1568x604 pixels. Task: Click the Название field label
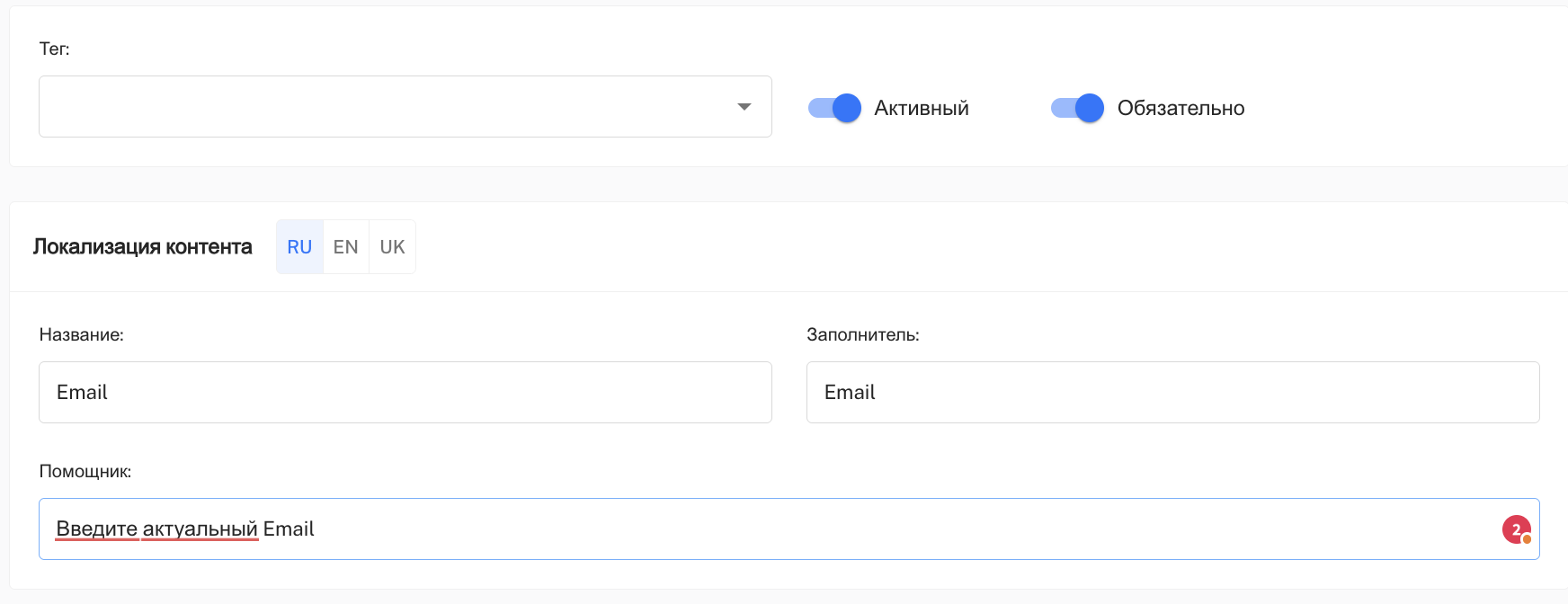click(81, 335)
